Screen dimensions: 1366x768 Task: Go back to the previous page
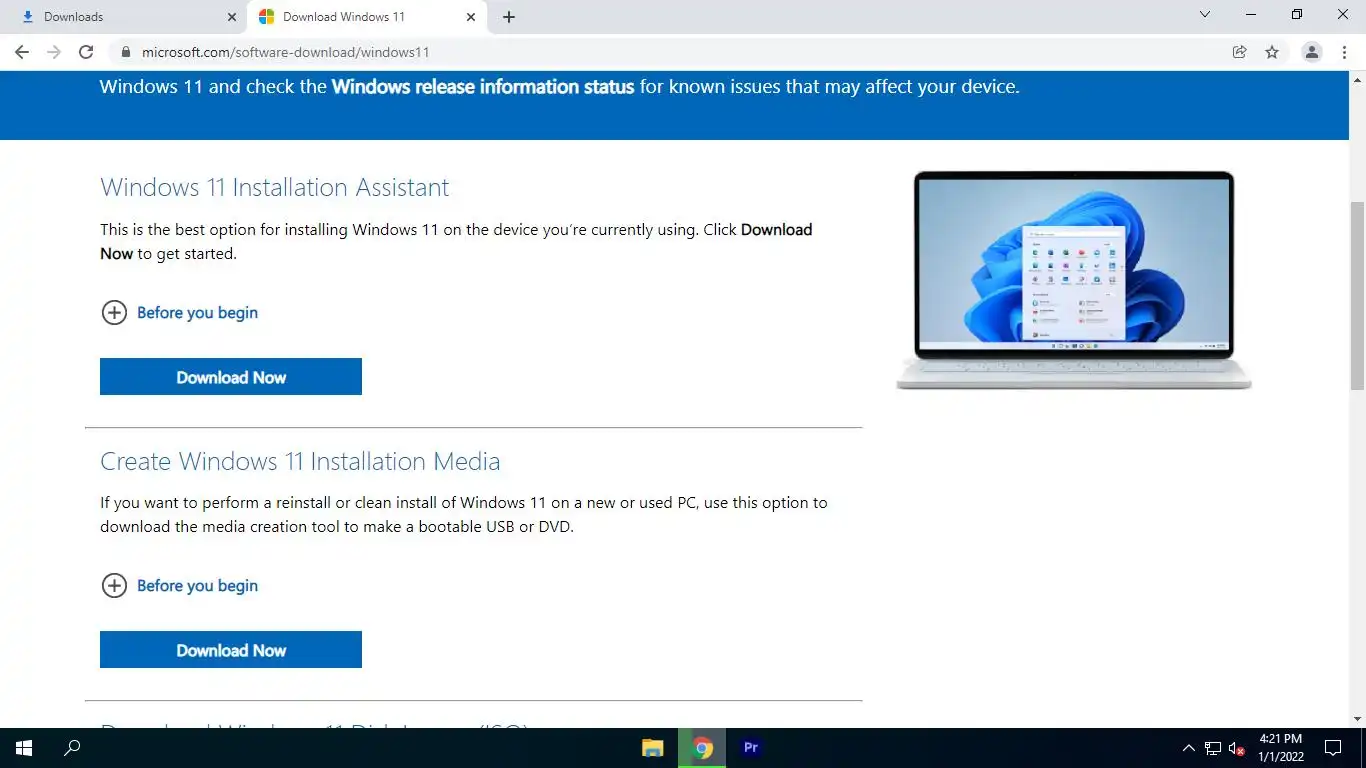click(22, 52)
